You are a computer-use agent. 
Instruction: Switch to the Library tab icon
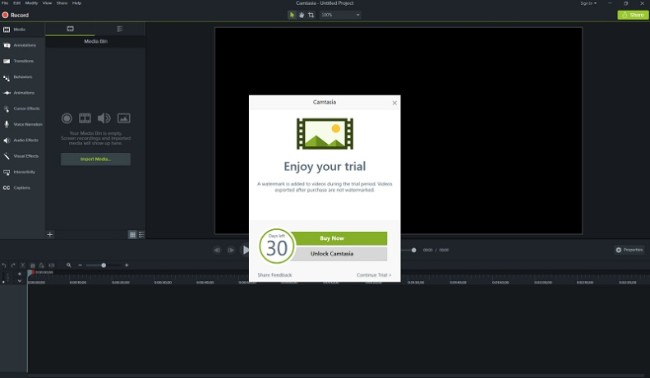[x=120, y=29]
